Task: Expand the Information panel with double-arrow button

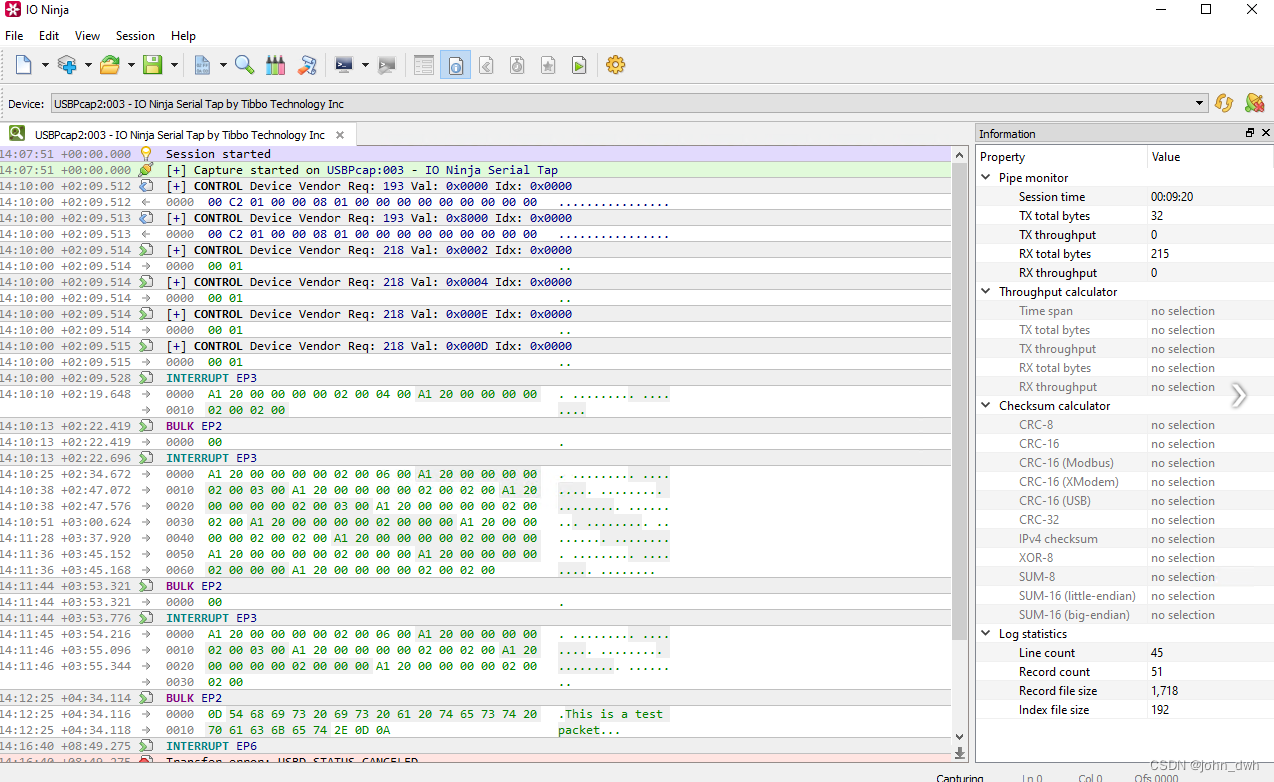Action: point(1239,395)
